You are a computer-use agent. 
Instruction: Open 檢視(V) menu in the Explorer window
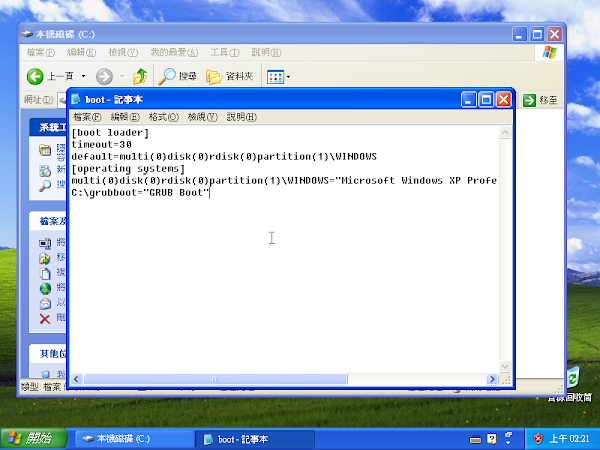point(123,52)
